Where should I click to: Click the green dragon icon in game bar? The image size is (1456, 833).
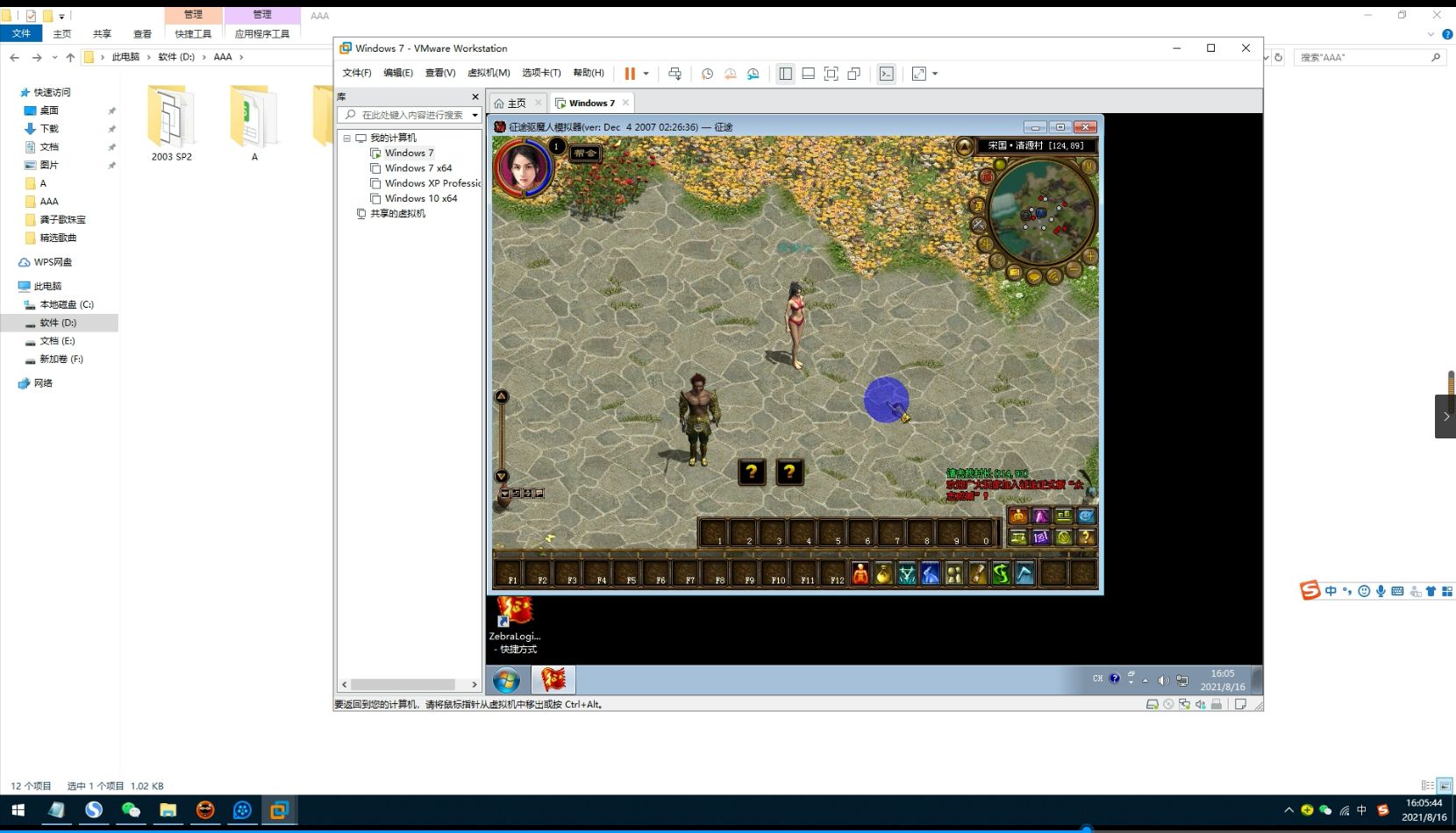[1001, 573]
